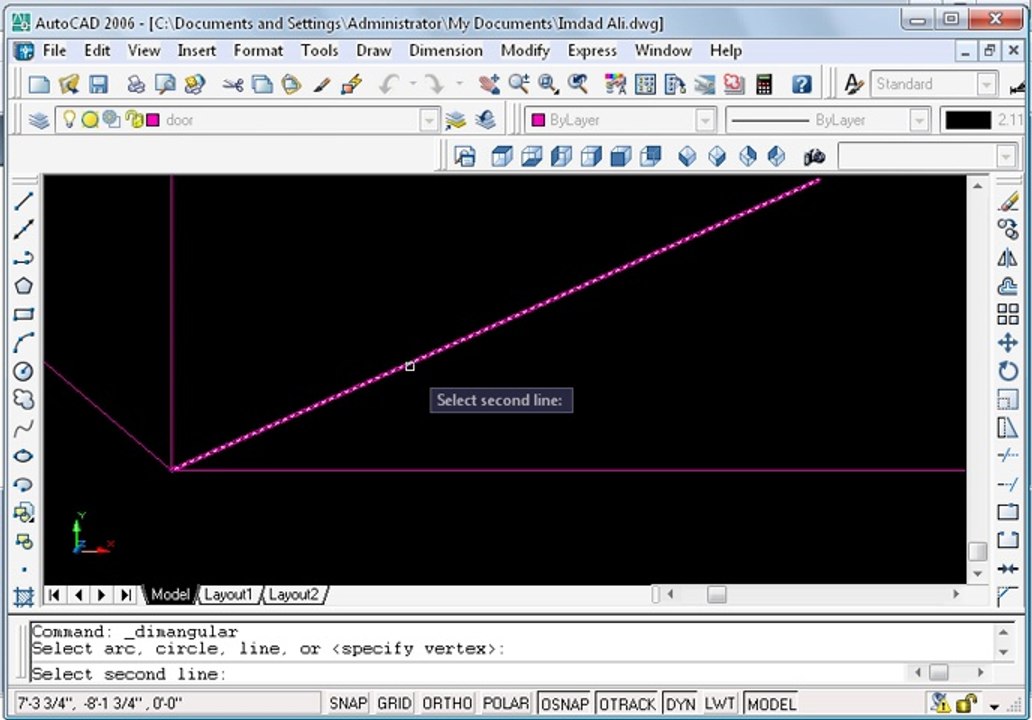Toggle POLAR tracking in status bar

pos(505,704)
